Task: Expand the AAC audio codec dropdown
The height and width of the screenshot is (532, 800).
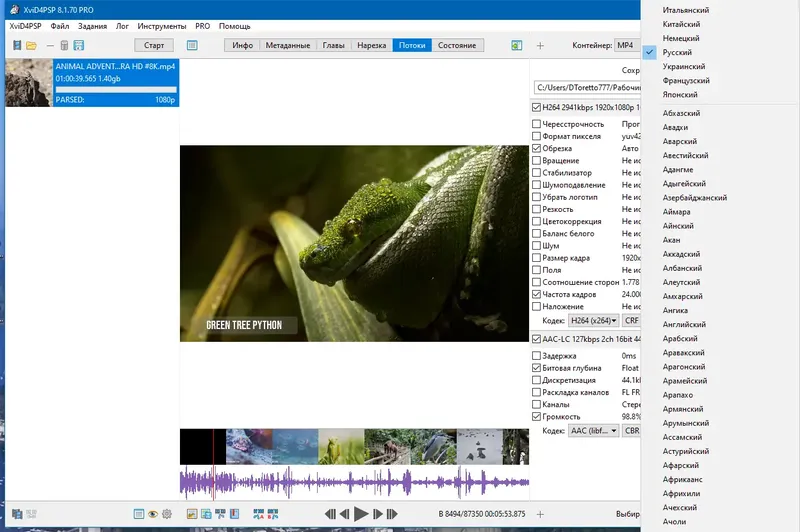Action: 593,431
